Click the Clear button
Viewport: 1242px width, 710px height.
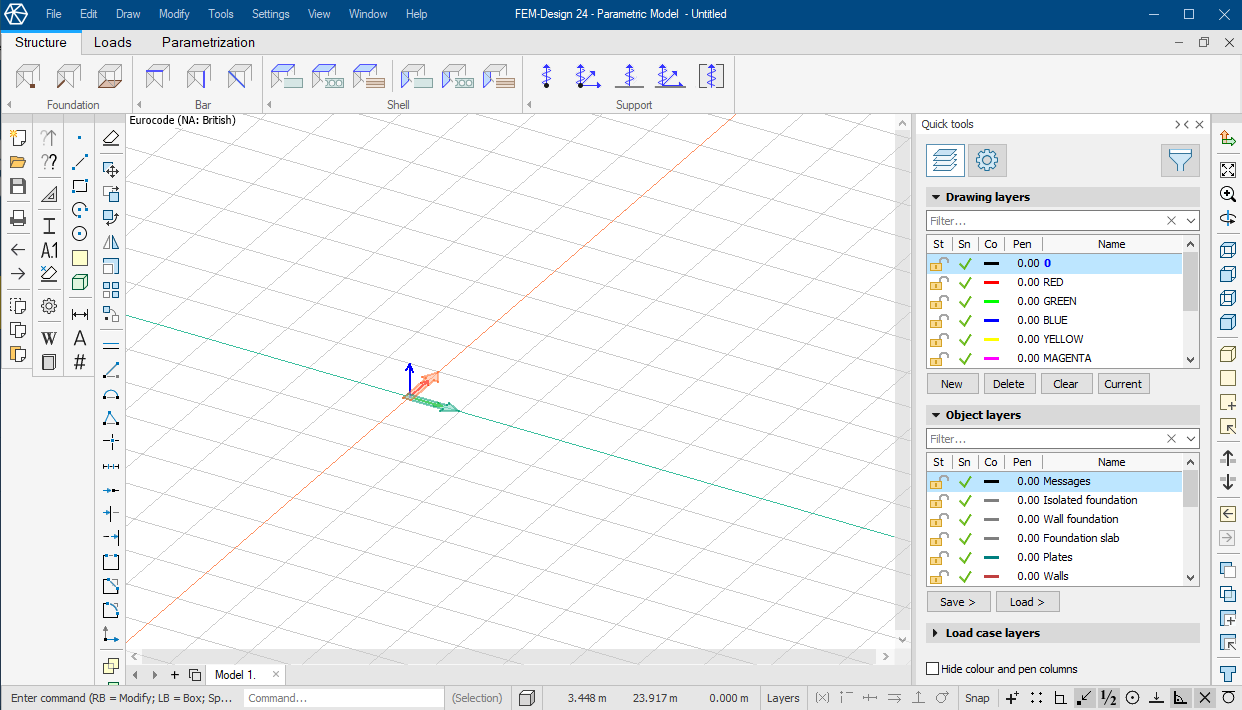(x=1066, y=384)
